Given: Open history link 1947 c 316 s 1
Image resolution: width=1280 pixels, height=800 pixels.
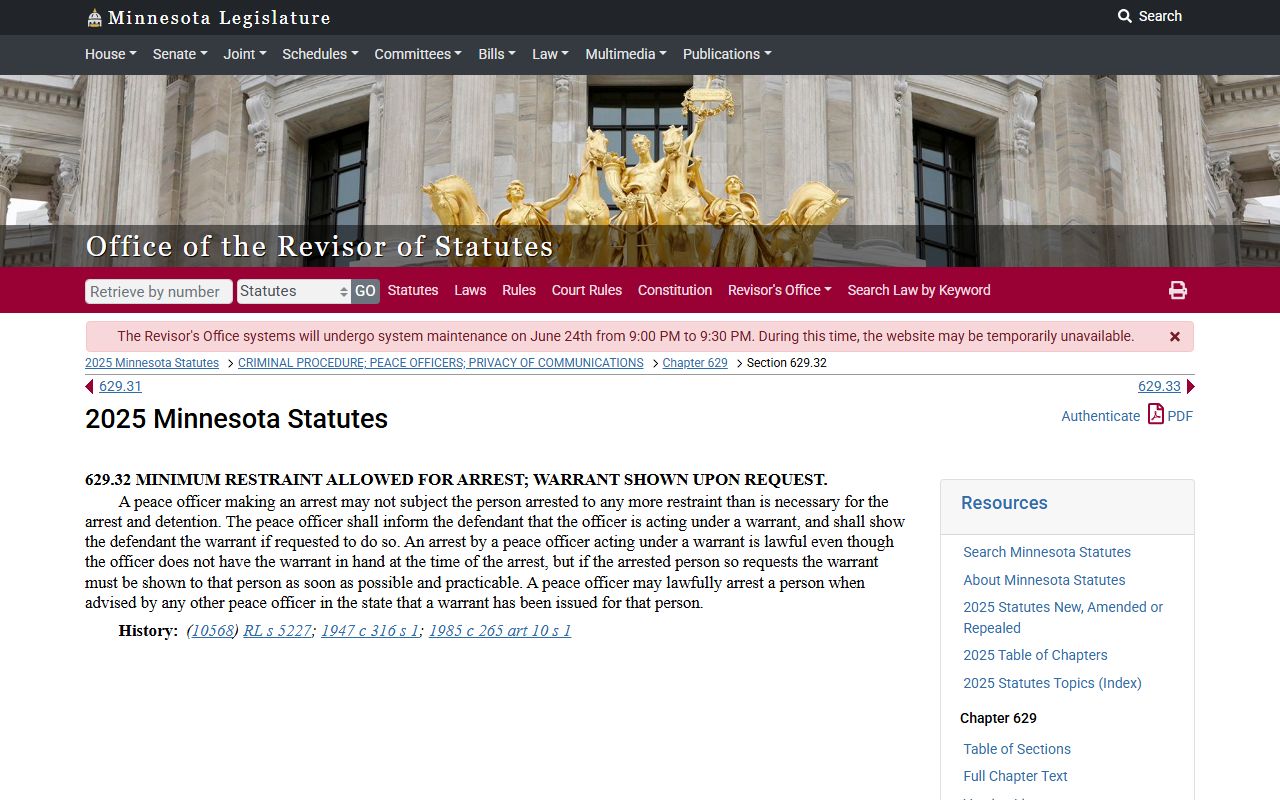Looking at the screenshot, I should pyautogui.click(x=369, y=630).
